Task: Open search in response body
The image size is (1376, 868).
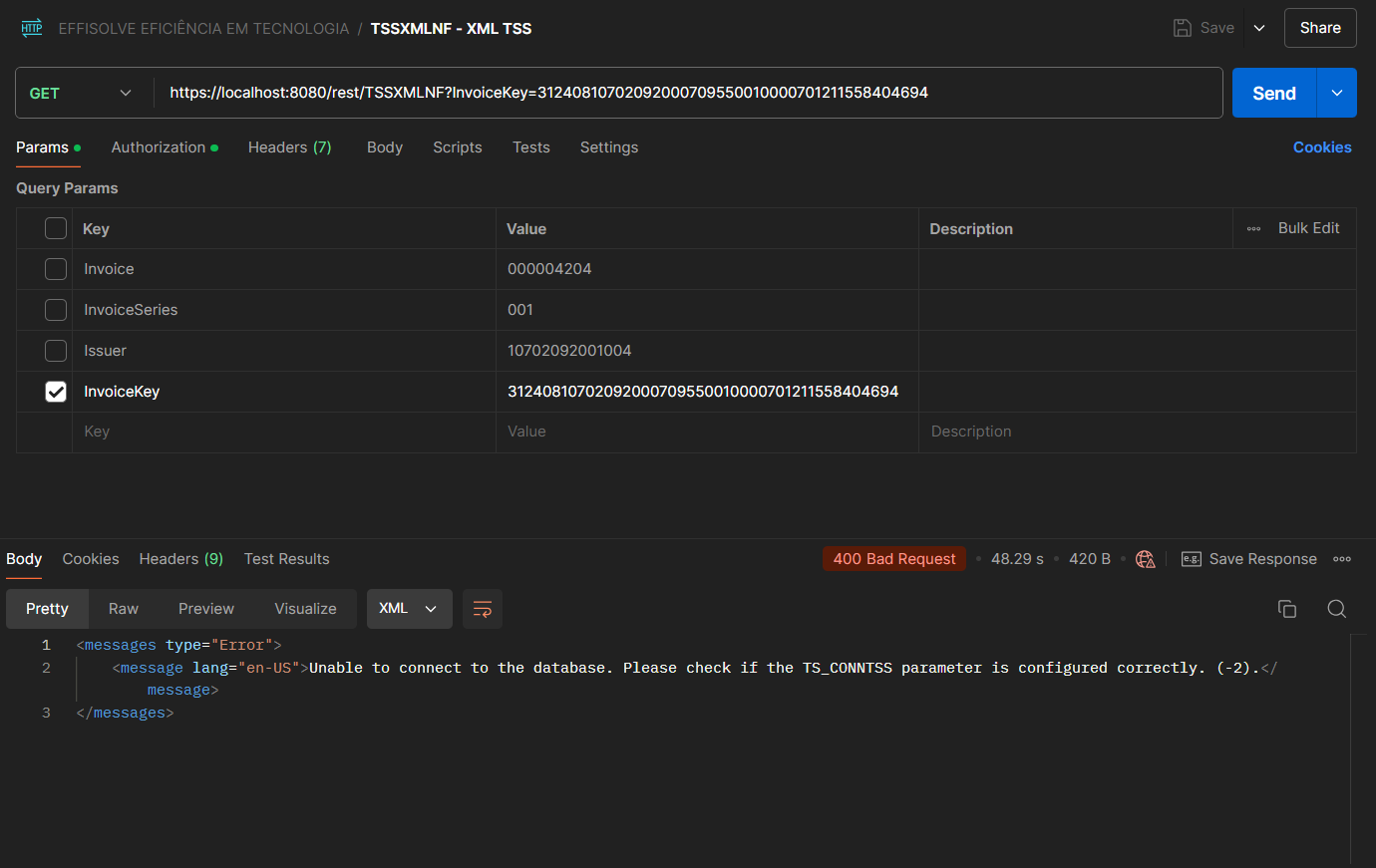Action: pyautogui.click(x=1336, y=609)
